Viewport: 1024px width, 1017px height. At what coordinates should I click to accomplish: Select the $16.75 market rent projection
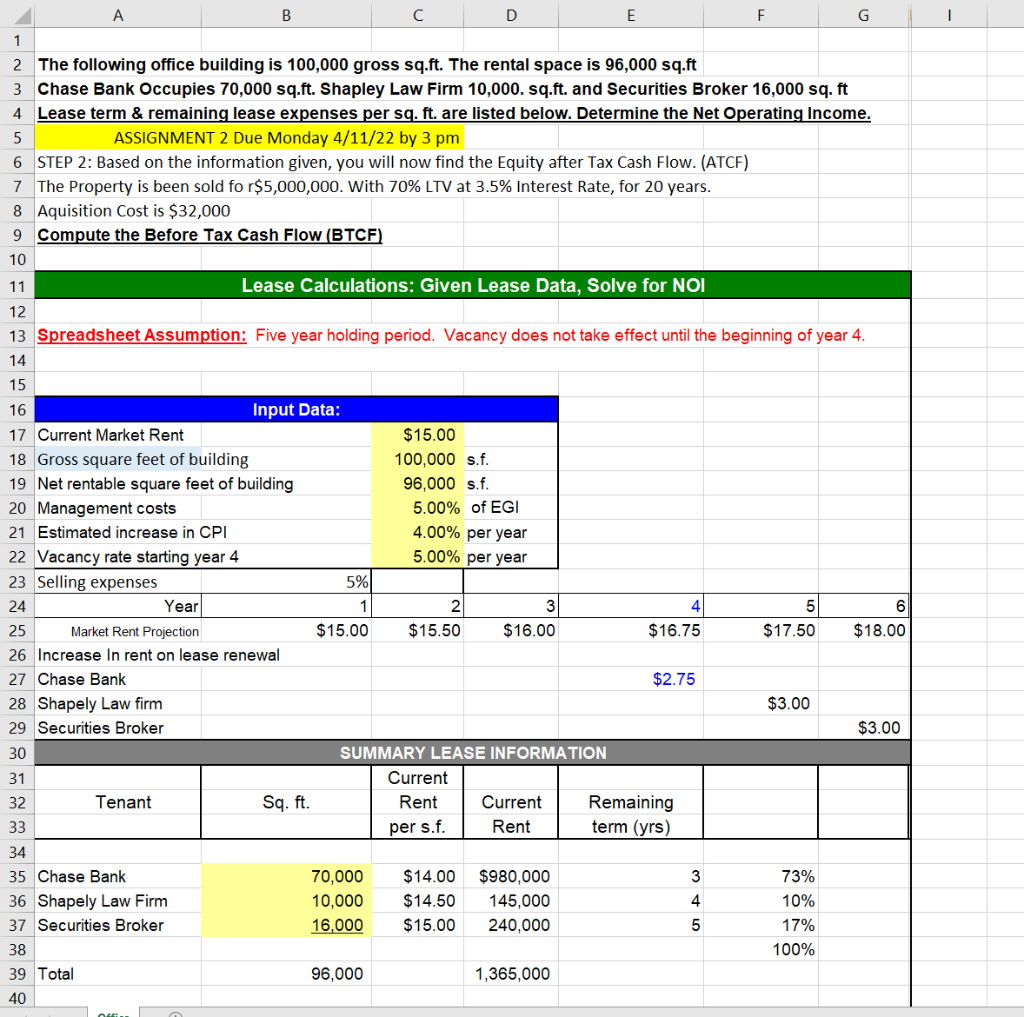click(631, 630)
